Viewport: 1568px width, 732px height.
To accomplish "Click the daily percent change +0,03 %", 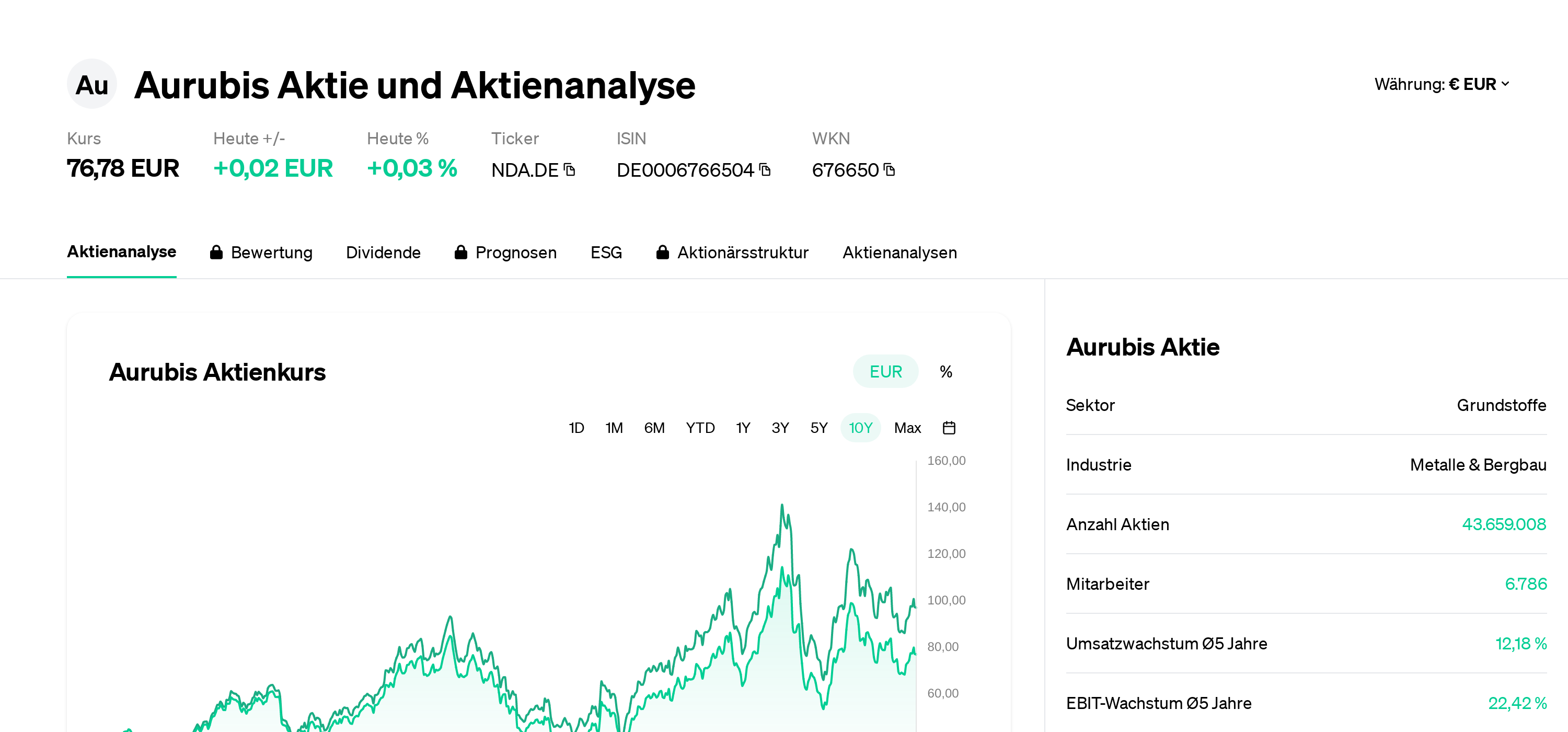I will [x=411, y=168].
